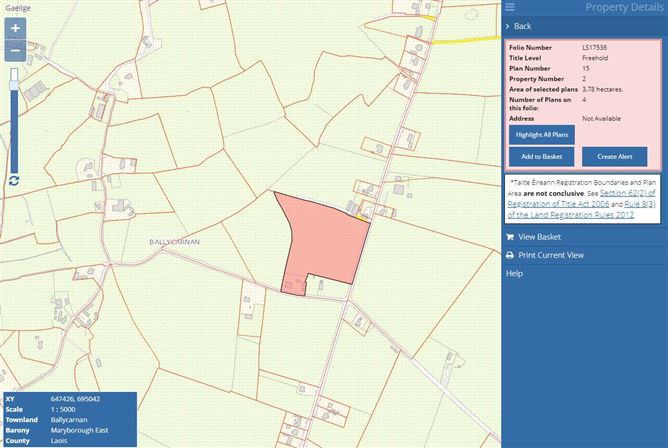Select Print Current View
668x448 pixels.
551,255
